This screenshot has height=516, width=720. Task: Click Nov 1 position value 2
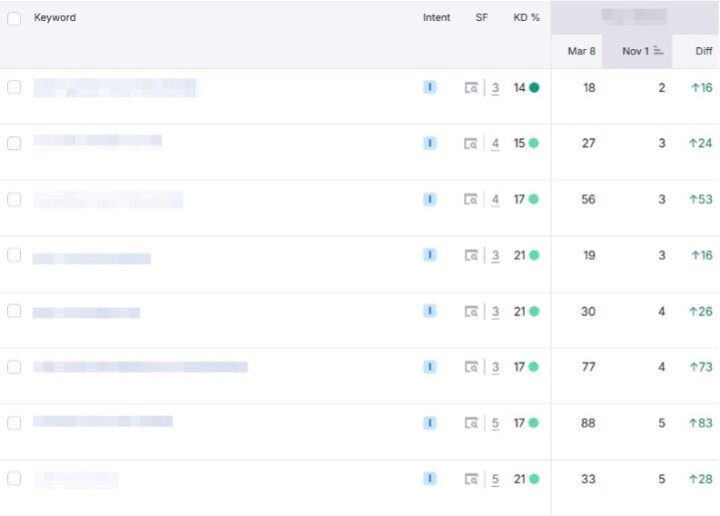point(662,88)
